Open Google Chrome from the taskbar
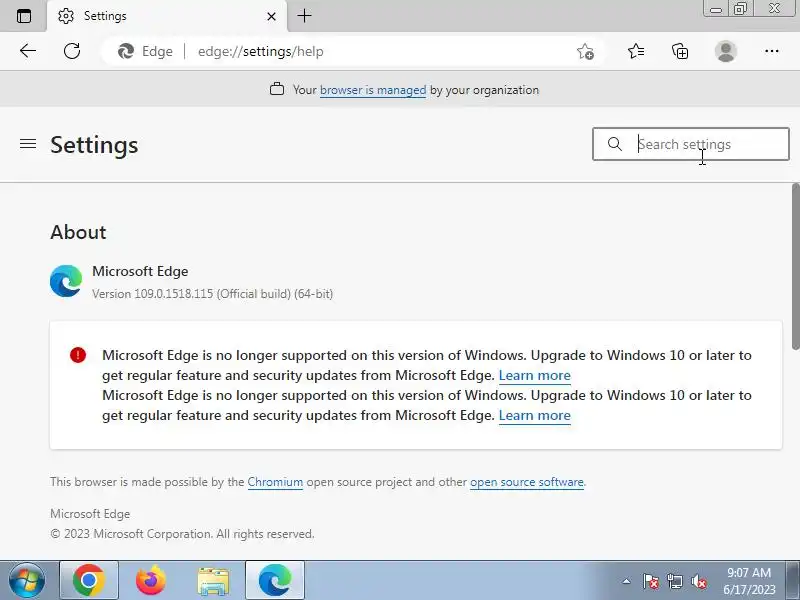800x600 pixels. point(89,581)
